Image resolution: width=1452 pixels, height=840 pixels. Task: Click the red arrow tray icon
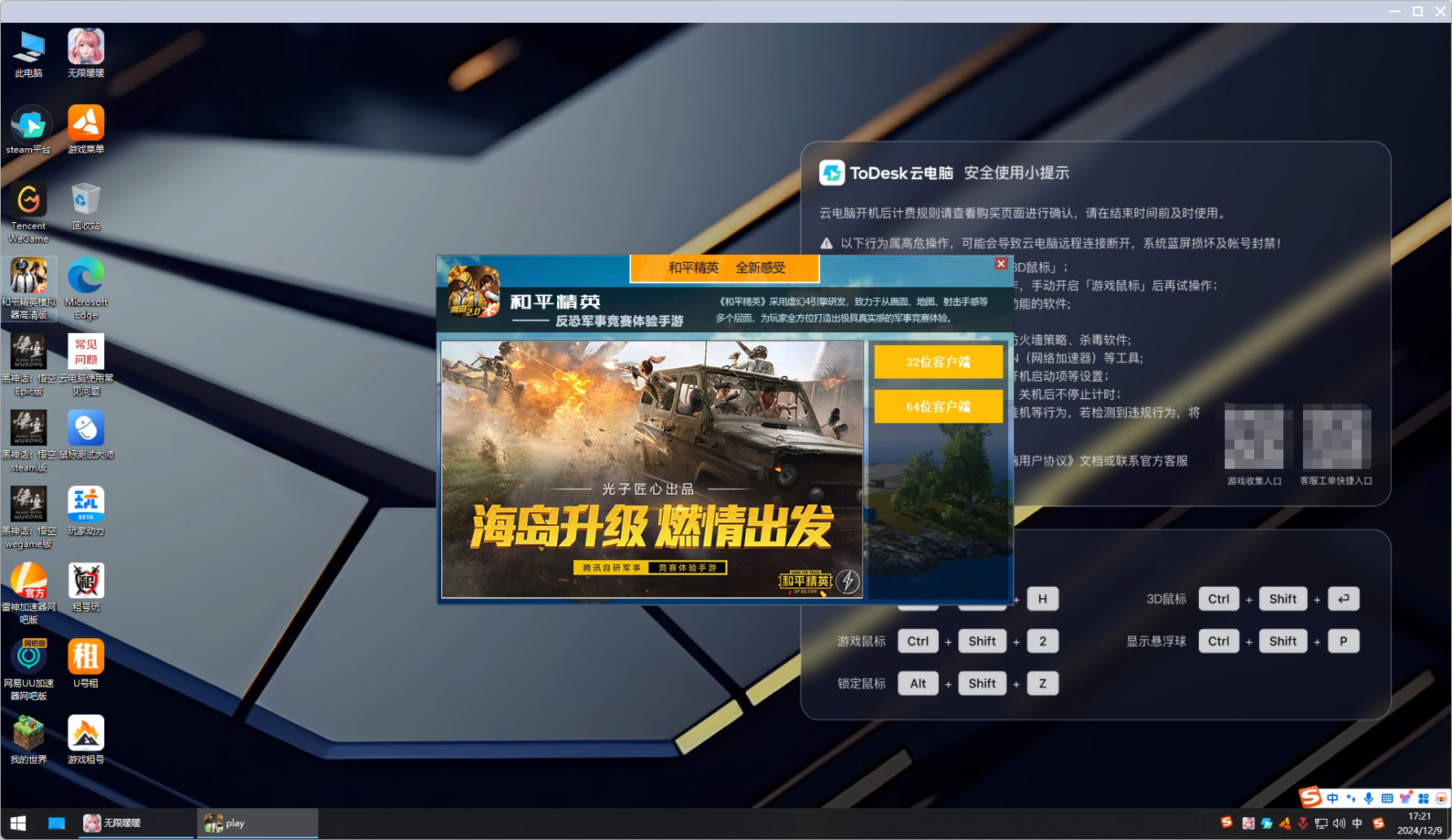(x=1303, y=824)
